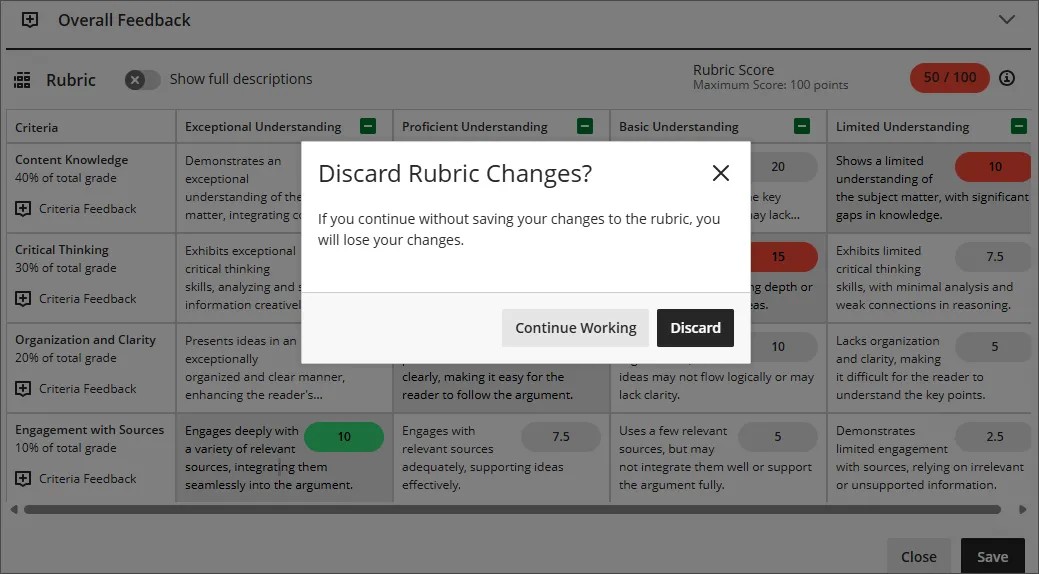Save the rubric with Save button
Image resolution: width=1039 pixels, height=574 pixels.
[x=992, y=557]
